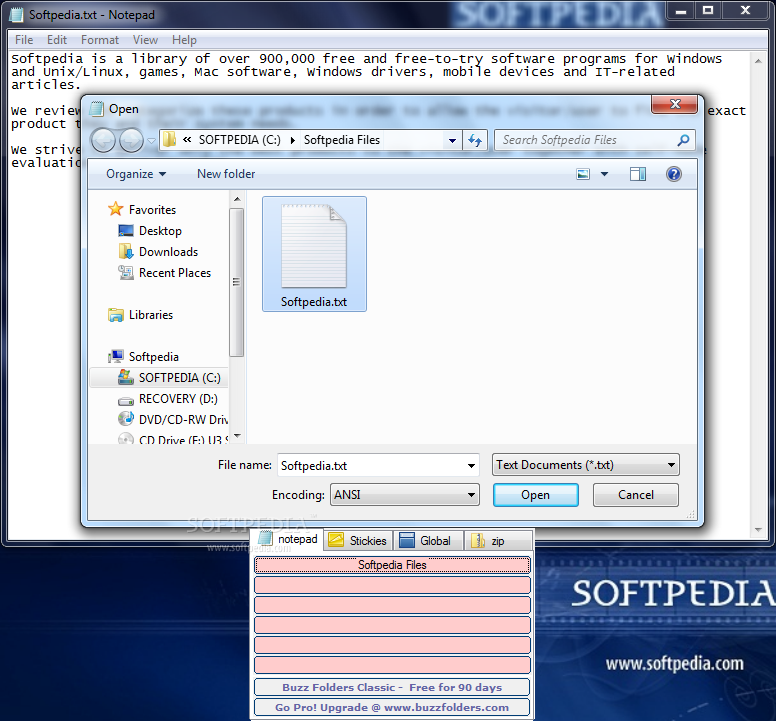The height and width of the screenshot is (721, 776).
Task: Click the navigation pane scroll up arrow
Action: 237,199
